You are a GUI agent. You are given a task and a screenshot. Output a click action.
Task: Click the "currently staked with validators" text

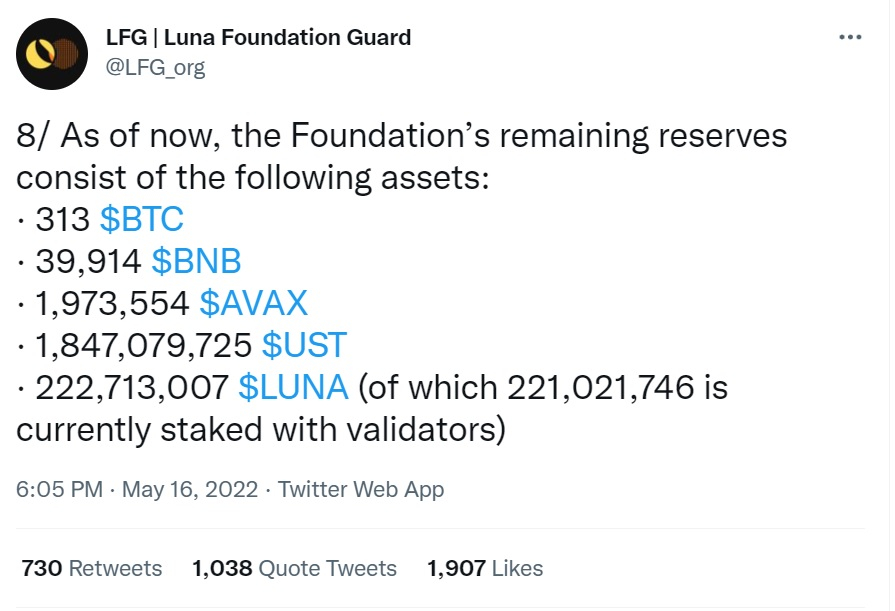point(259,429)
